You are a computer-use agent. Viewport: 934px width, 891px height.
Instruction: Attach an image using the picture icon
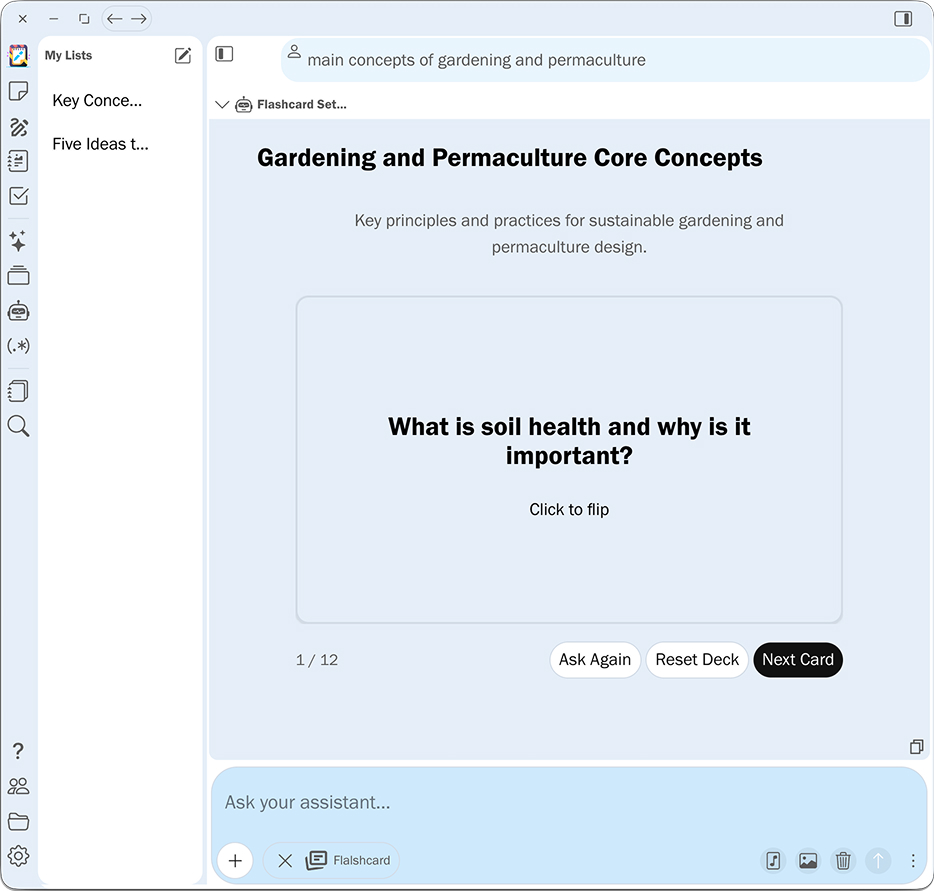click(808, 860)
